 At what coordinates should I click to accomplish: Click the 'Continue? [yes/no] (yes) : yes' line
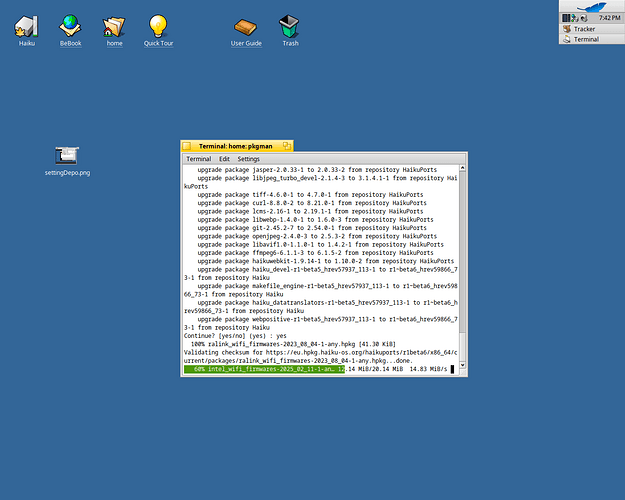(x=235, y=336)
